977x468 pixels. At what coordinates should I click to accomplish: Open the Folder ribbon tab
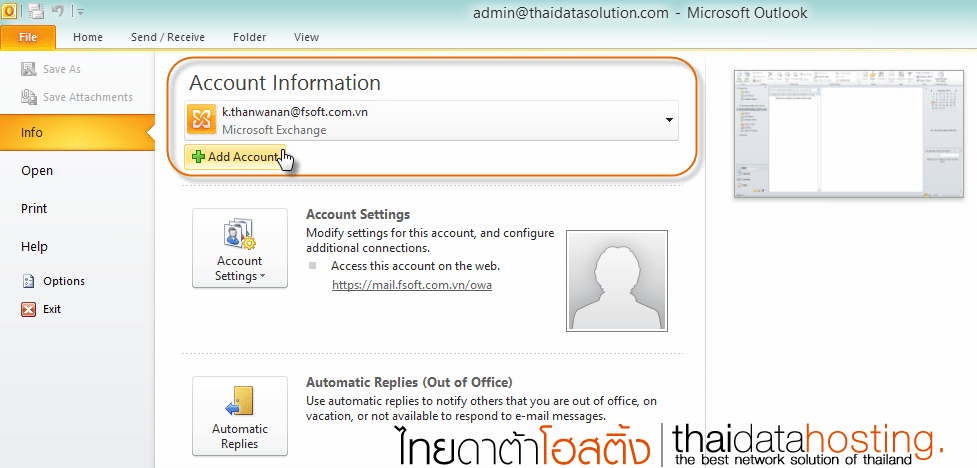point(249,37)
